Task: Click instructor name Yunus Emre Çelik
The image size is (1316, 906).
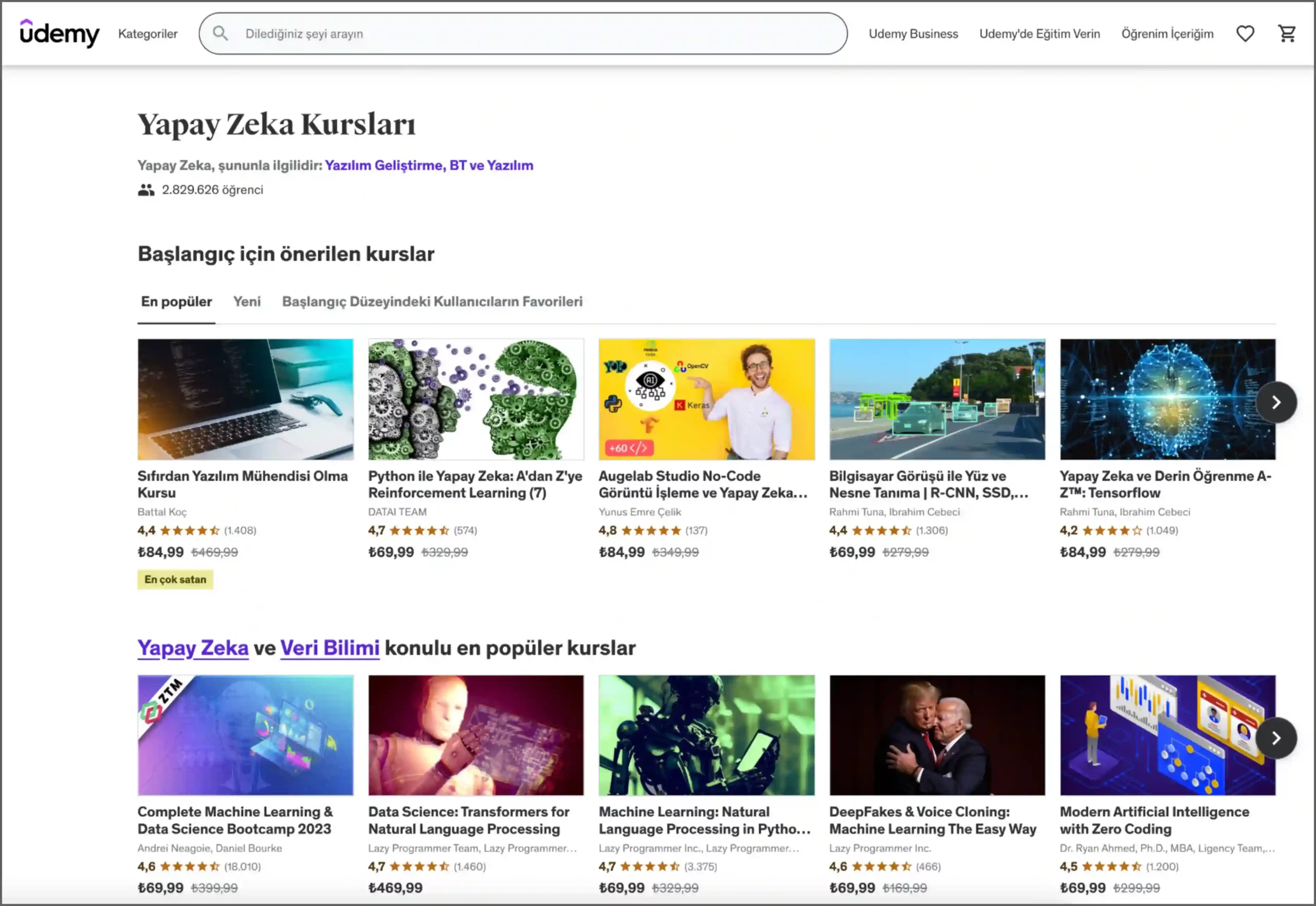Action: [x=640, y=512]
